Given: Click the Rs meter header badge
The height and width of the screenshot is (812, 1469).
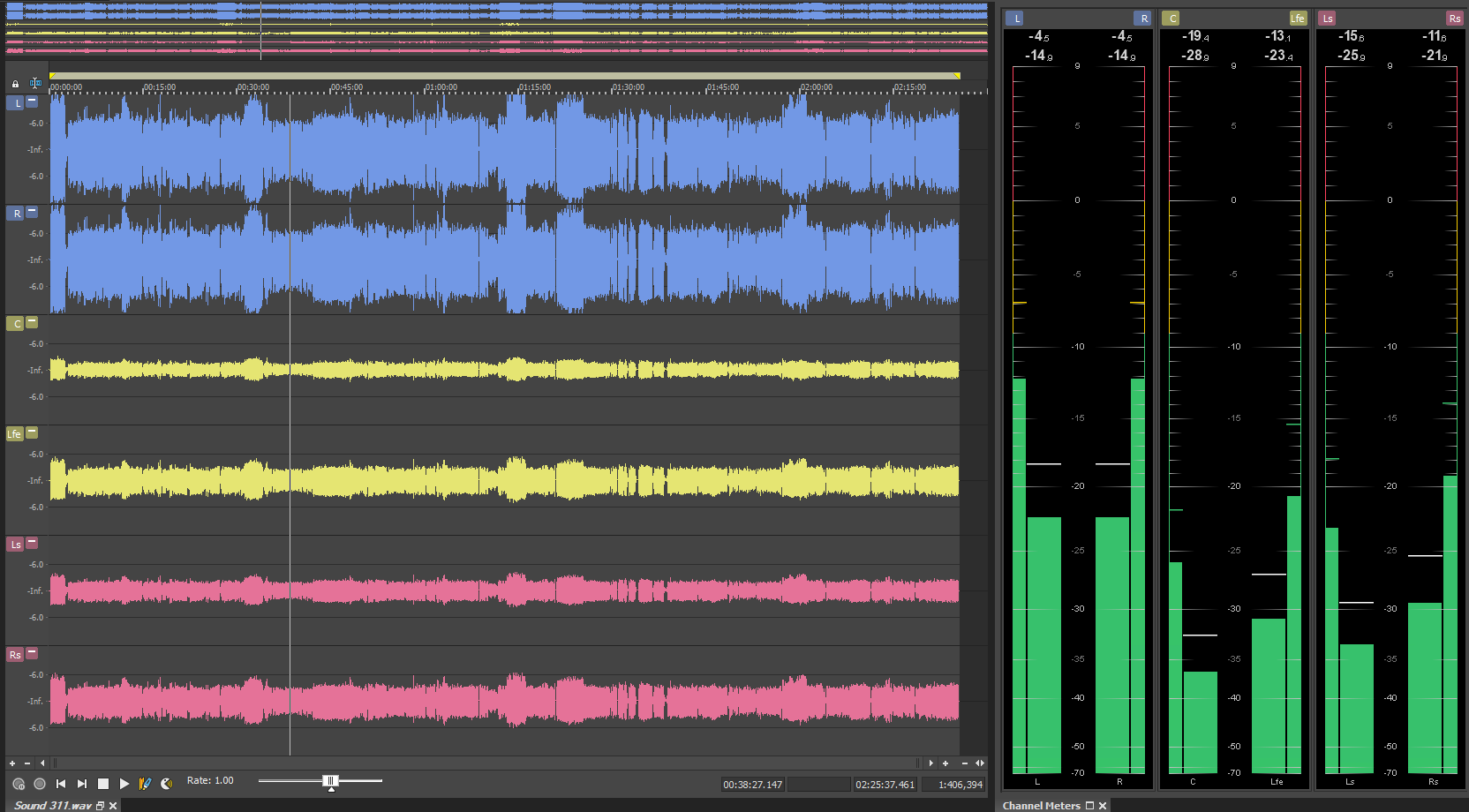Looking at the screenshot, I should tap(1454, 19).
